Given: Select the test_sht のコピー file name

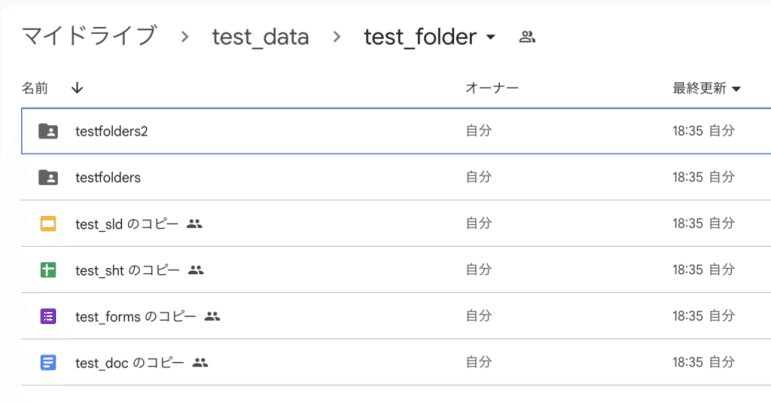Looking at the screenshot, I should click(127, 270).
